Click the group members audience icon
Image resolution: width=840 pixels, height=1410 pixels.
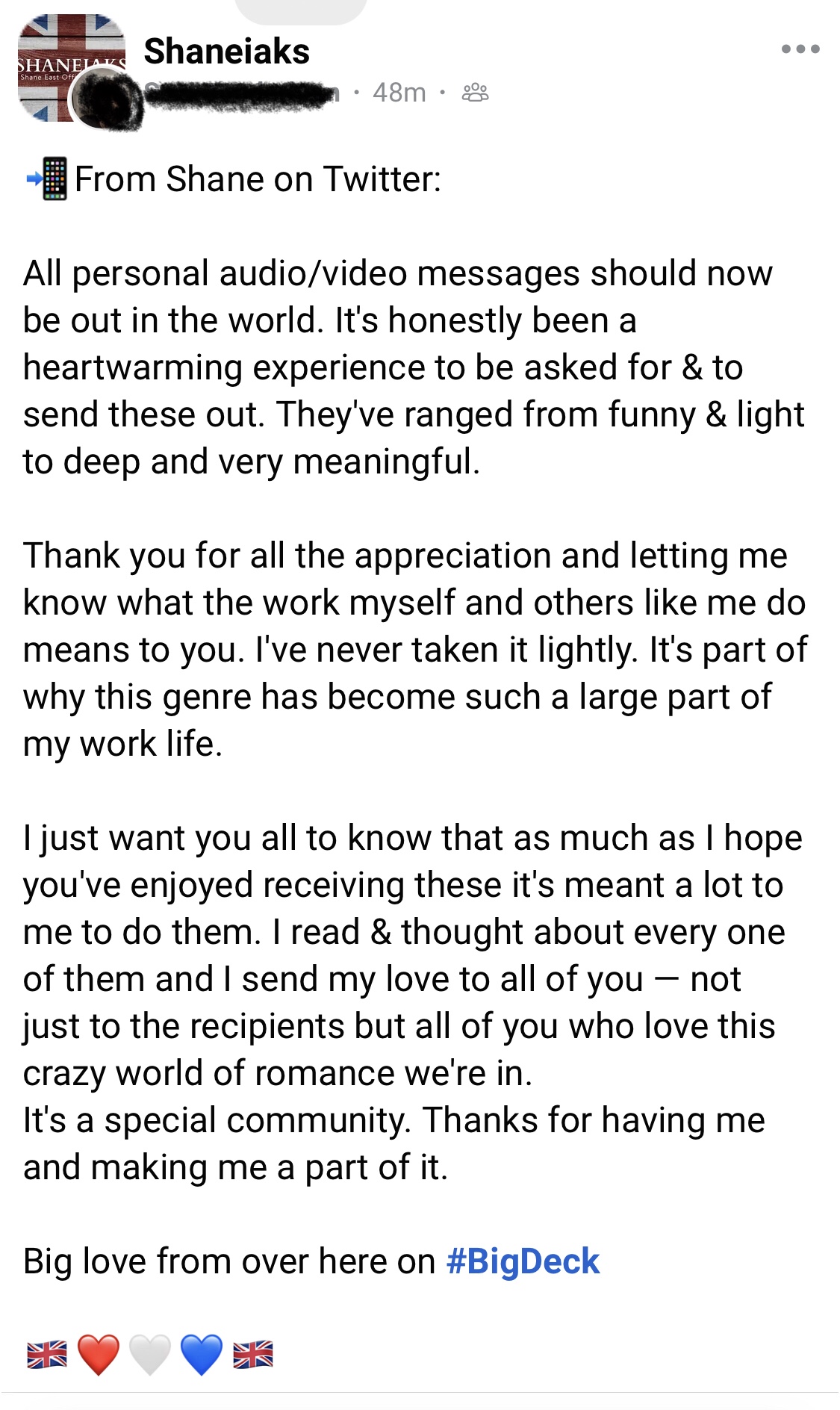point(475,93)
